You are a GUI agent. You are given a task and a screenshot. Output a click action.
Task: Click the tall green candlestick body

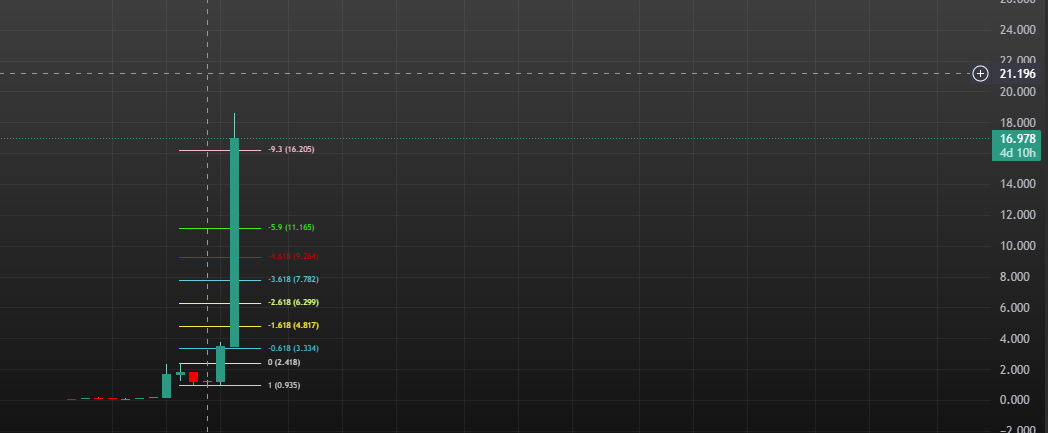point(235,243)
